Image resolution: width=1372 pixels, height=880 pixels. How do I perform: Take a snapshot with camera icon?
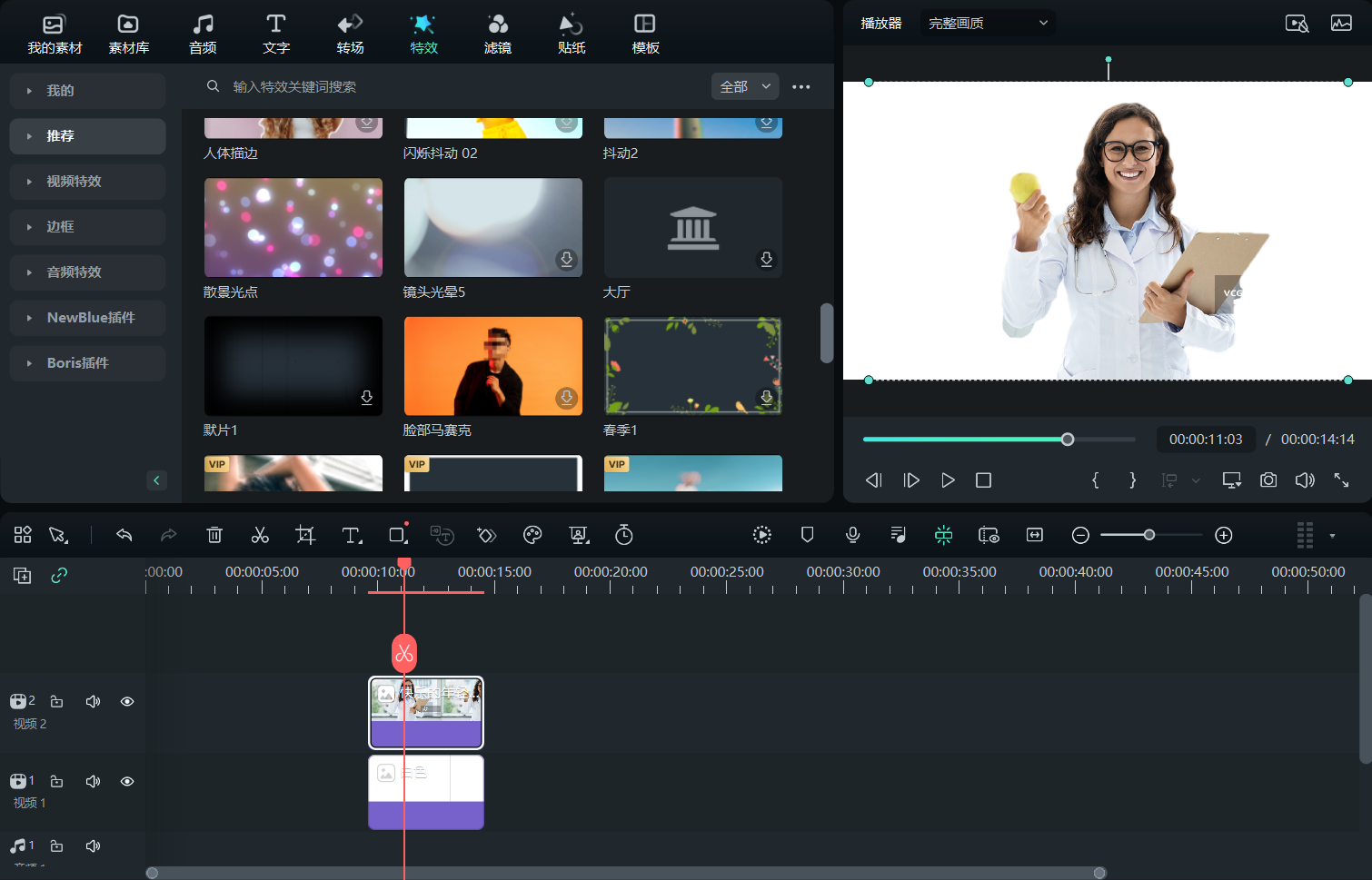pyautogui.click(x=1268, y=480)
